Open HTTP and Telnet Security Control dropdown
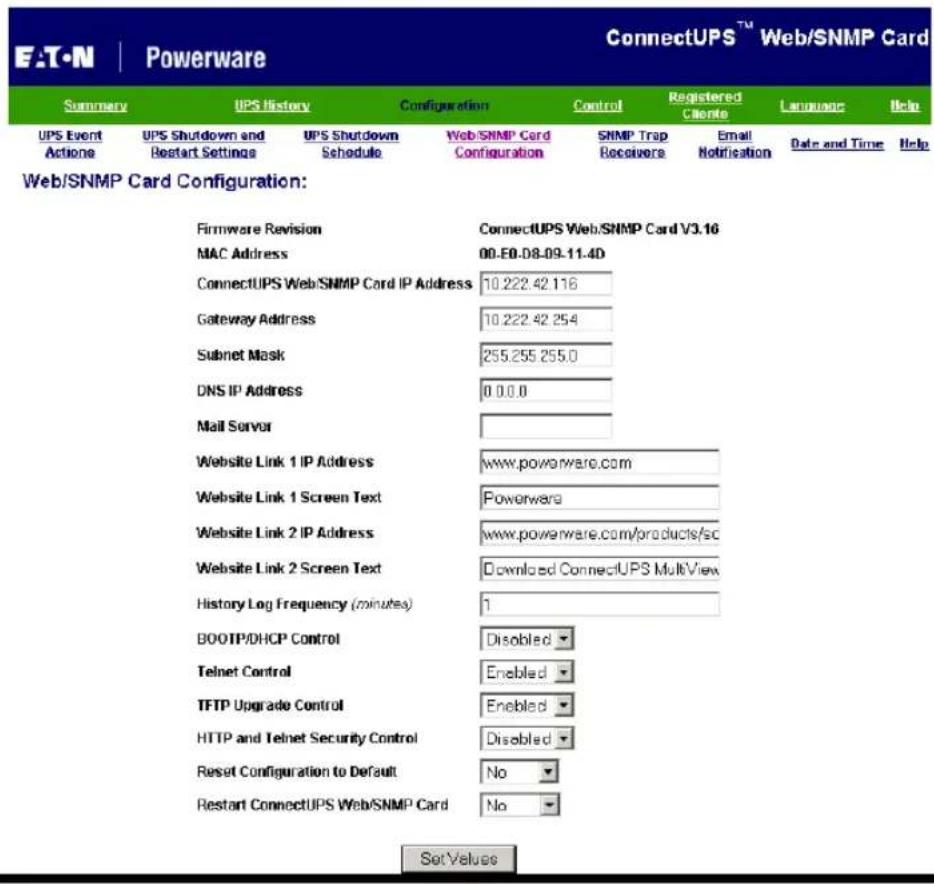 click(x=527, y=739)
